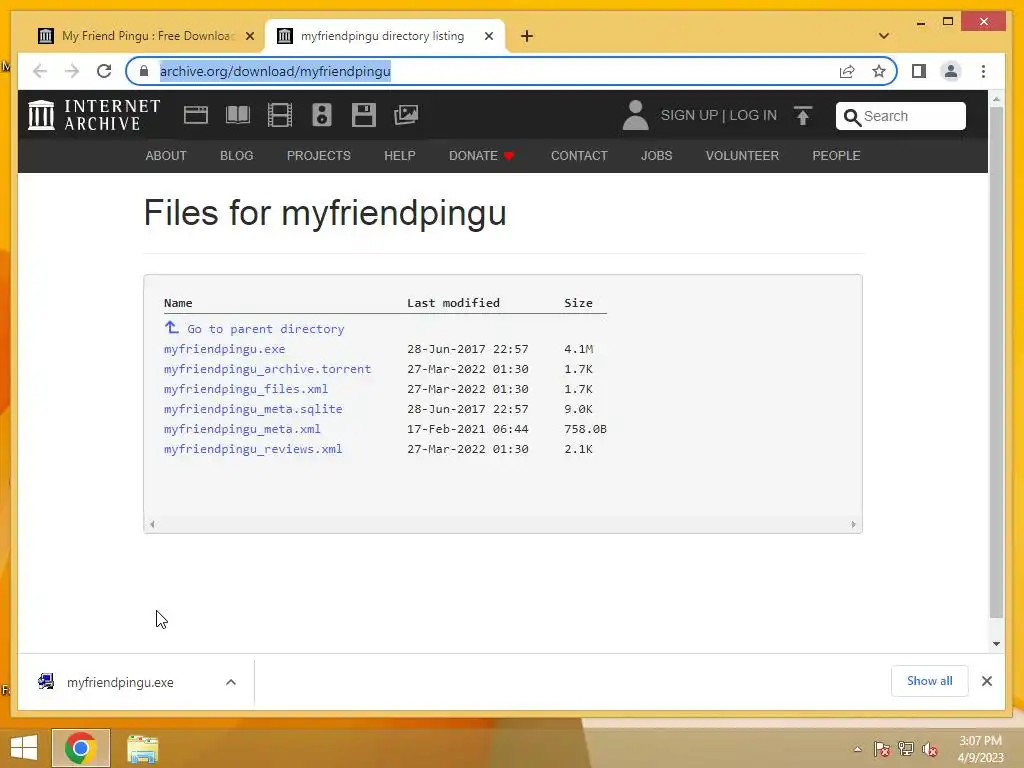Viewport: 1024px width, 768px height.
Task: Open myfriendpingu_archive.torrent link
Action: [x=267, y=369]
